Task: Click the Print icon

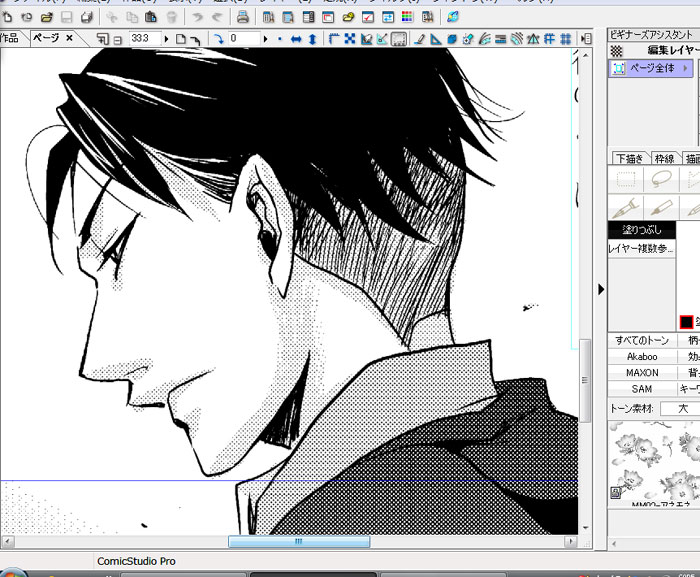Action: [x=243, y=17]
